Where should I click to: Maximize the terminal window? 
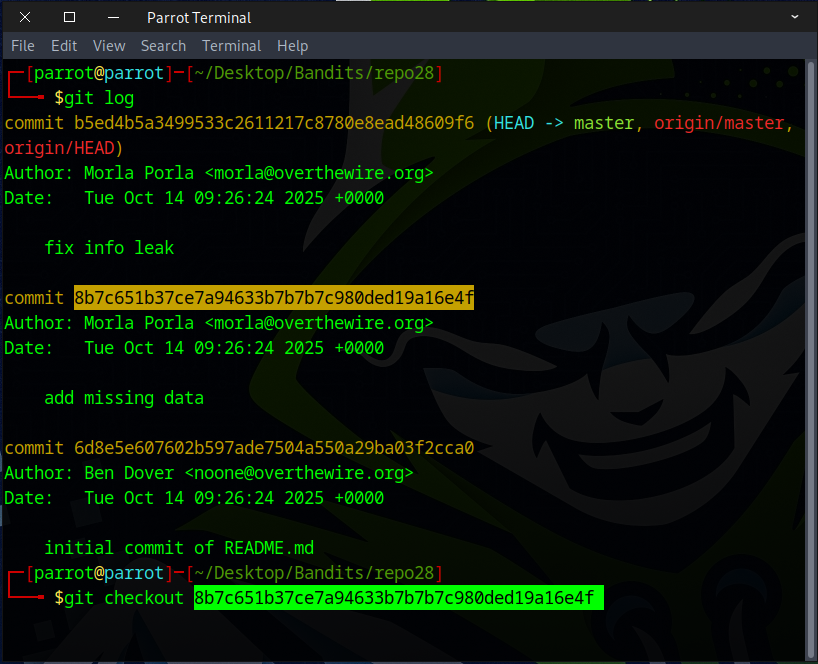pos(69,17)
